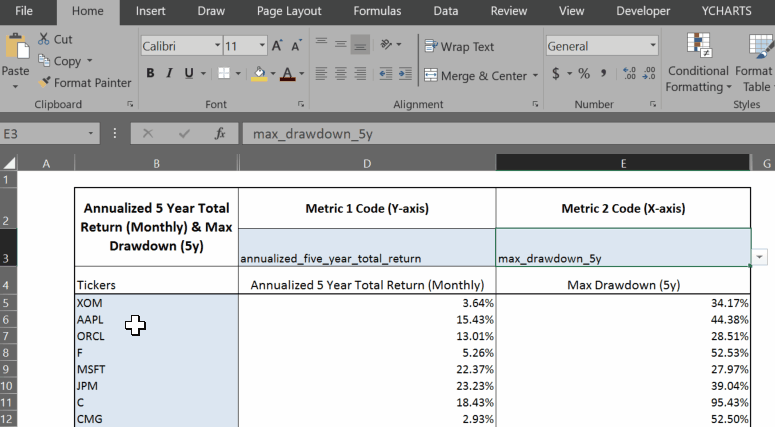Open the Data tab
Viewport: 775px width, 427px height.
click(x=445, y=11)
